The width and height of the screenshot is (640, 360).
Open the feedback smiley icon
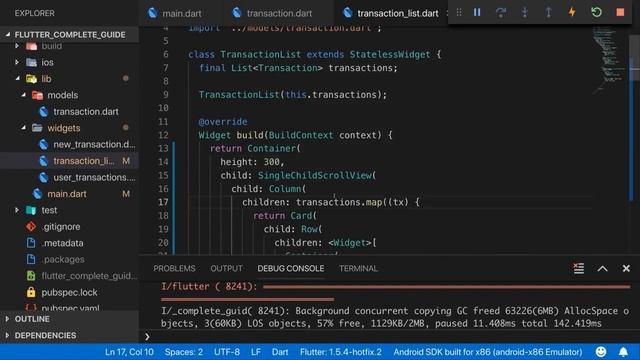[601, 352]
